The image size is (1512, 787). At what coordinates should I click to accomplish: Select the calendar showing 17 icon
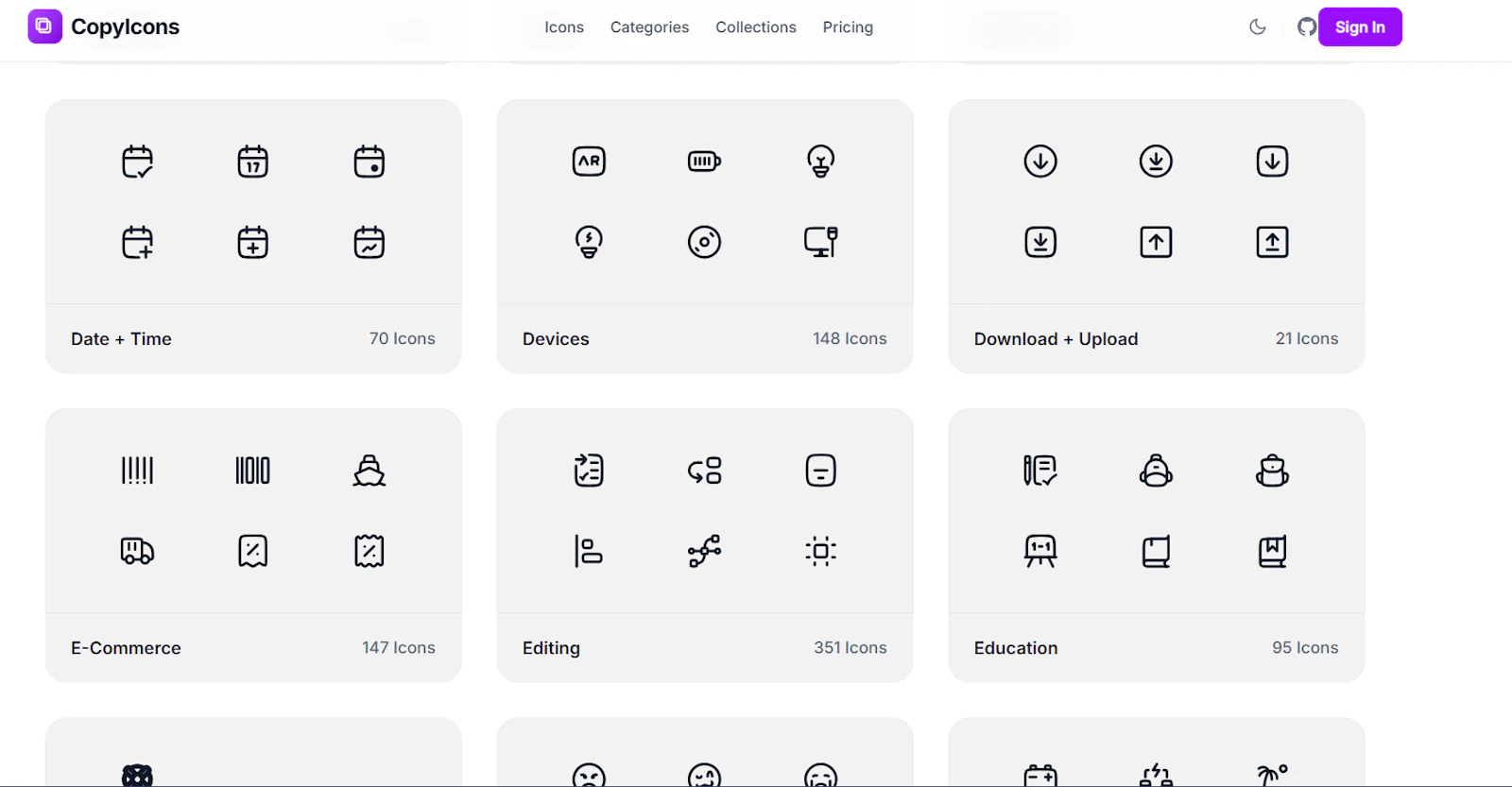253,162
